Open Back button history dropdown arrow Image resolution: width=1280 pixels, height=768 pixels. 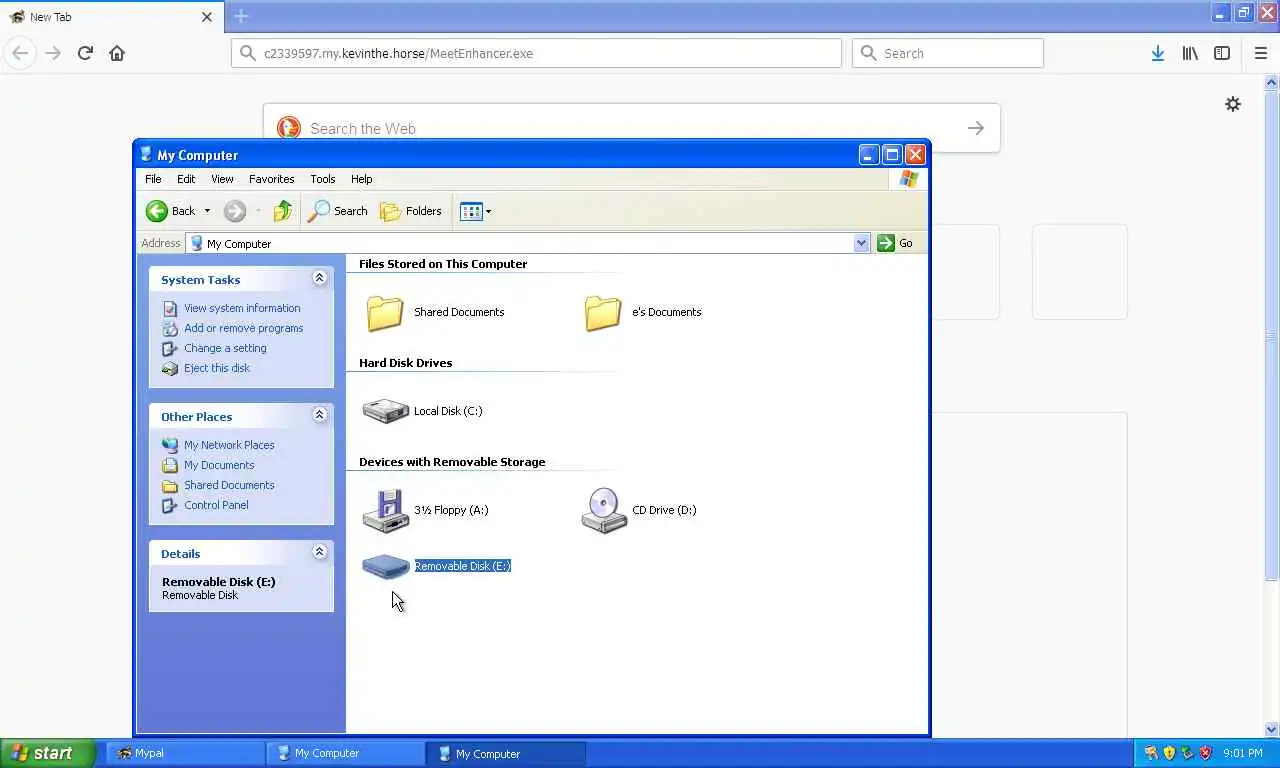pyautogui.click(x=207, y=211)
